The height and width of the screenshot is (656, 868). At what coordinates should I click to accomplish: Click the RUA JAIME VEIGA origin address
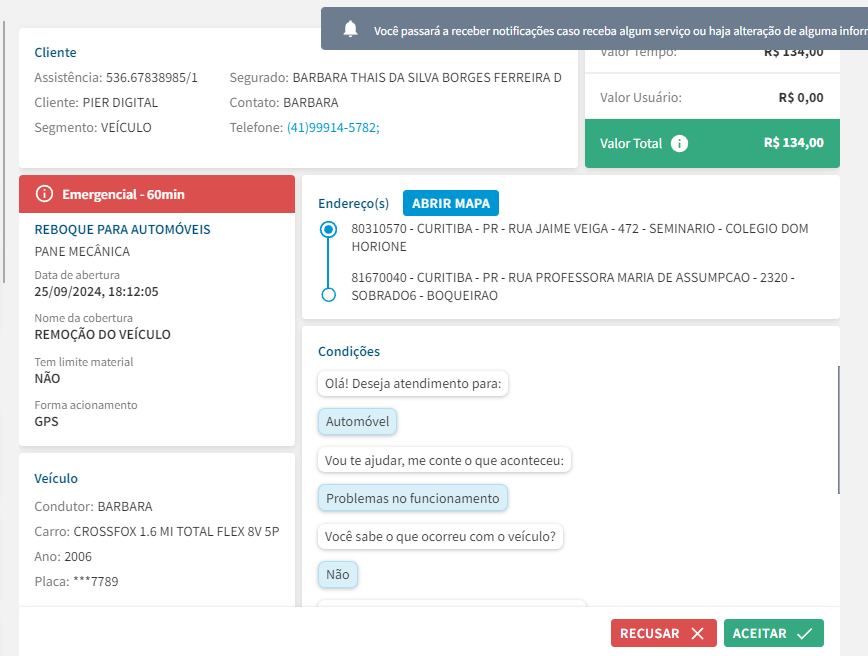[x=580, y=237]
